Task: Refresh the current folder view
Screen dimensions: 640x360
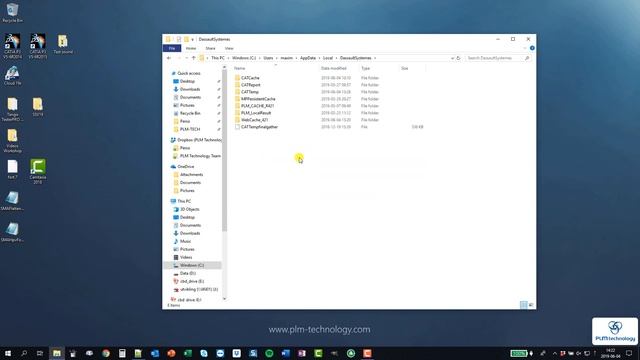Action: [x=458, y=58]
